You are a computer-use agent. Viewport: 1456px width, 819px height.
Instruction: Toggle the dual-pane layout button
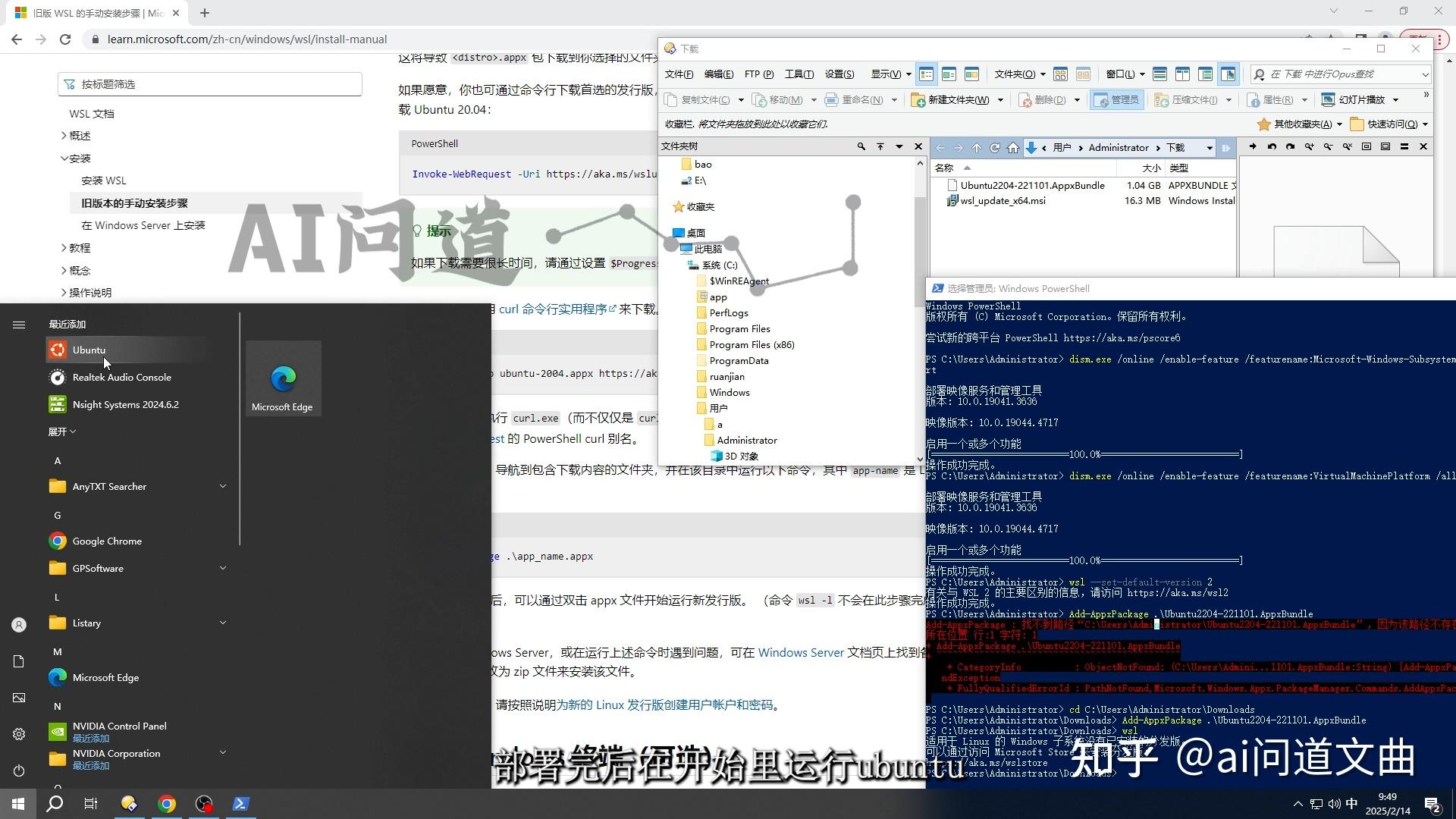tap(1184, 74)
